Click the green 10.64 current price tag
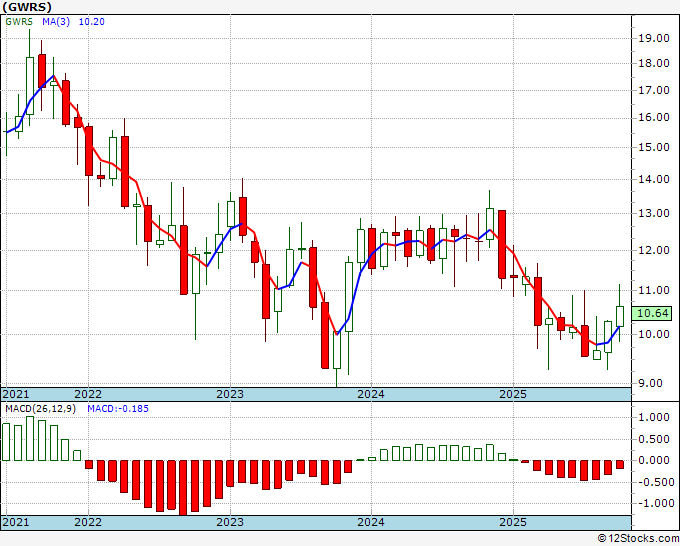The height and width of the screenshot is (546, 680). click(x=652, y=313)
